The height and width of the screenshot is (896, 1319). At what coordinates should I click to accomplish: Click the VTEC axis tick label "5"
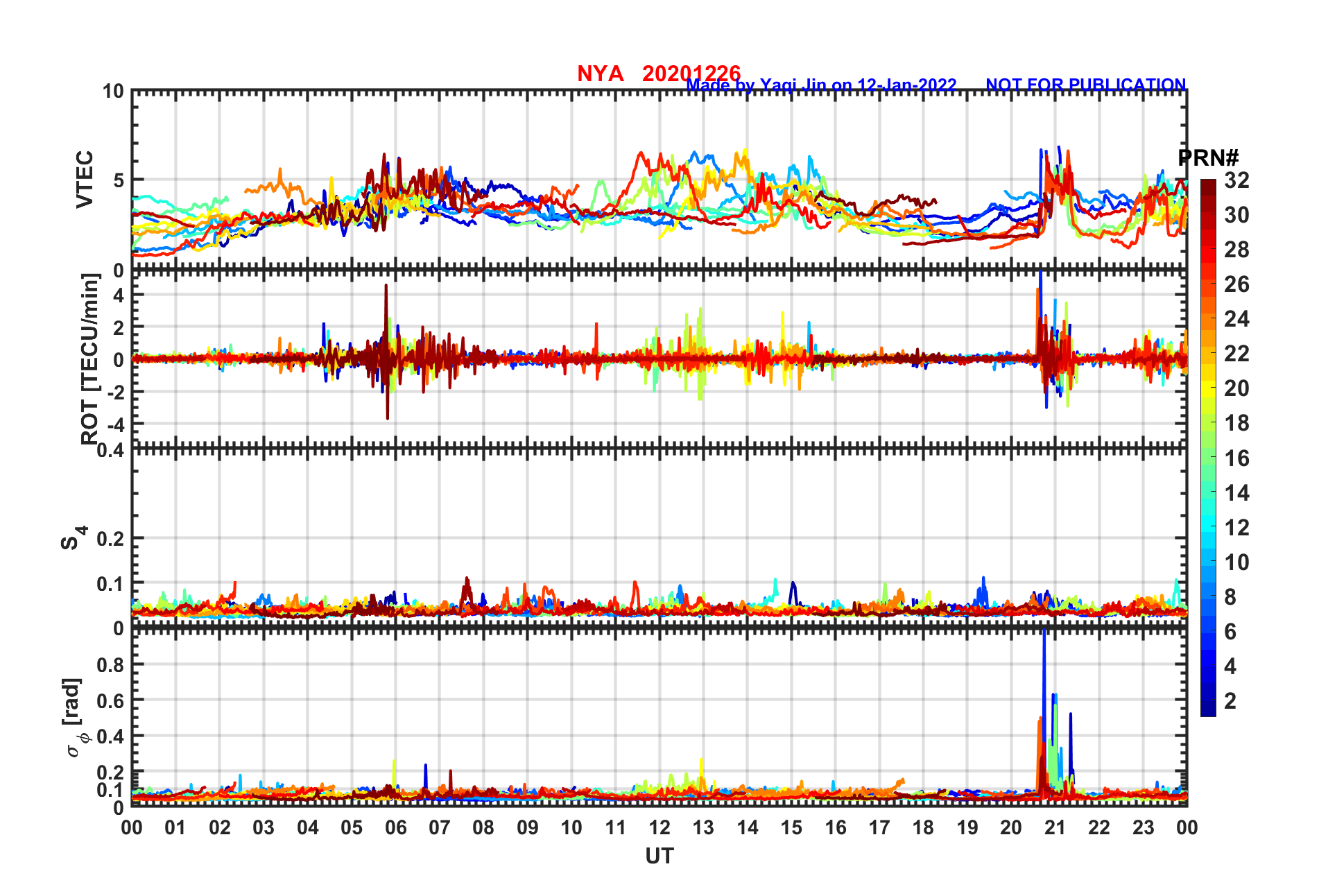tap(118, 180)
